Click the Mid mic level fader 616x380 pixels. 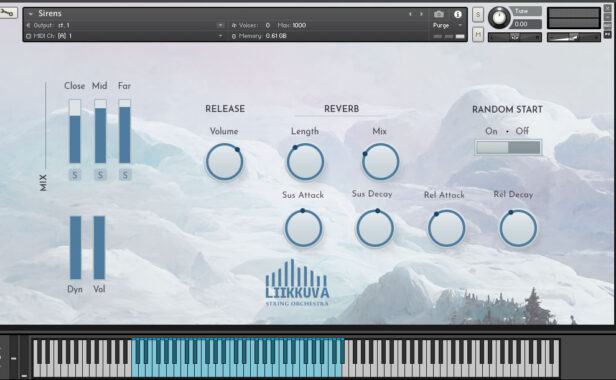pyautogui.click(x=100, y=131)
